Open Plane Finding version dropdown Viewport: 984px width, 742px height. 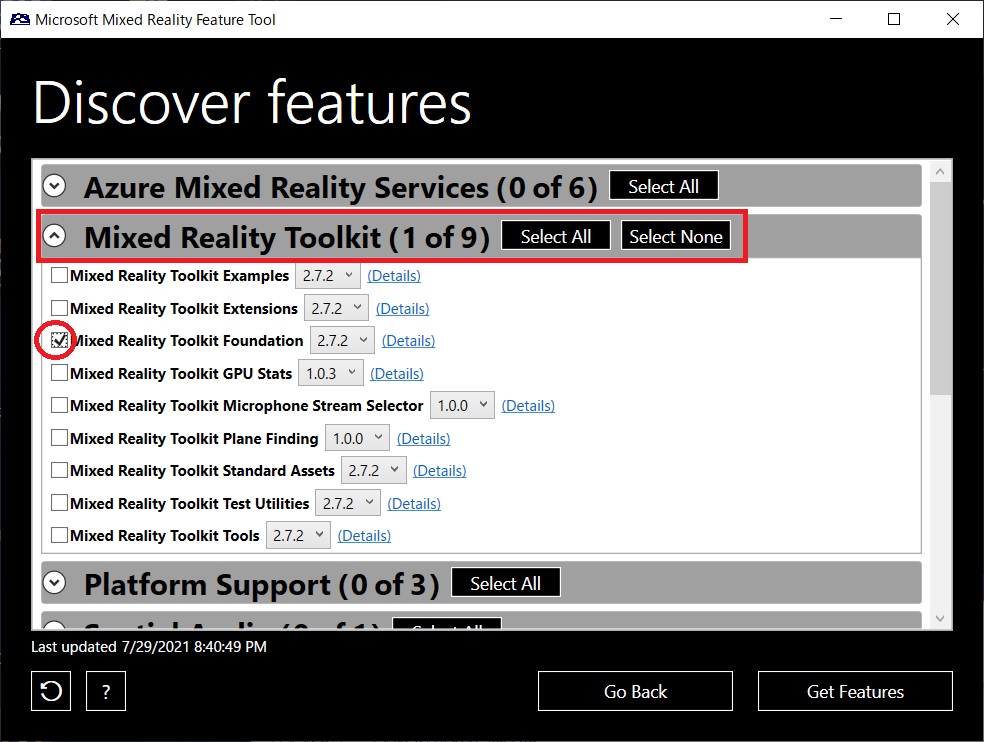click(x=357, y=438)
